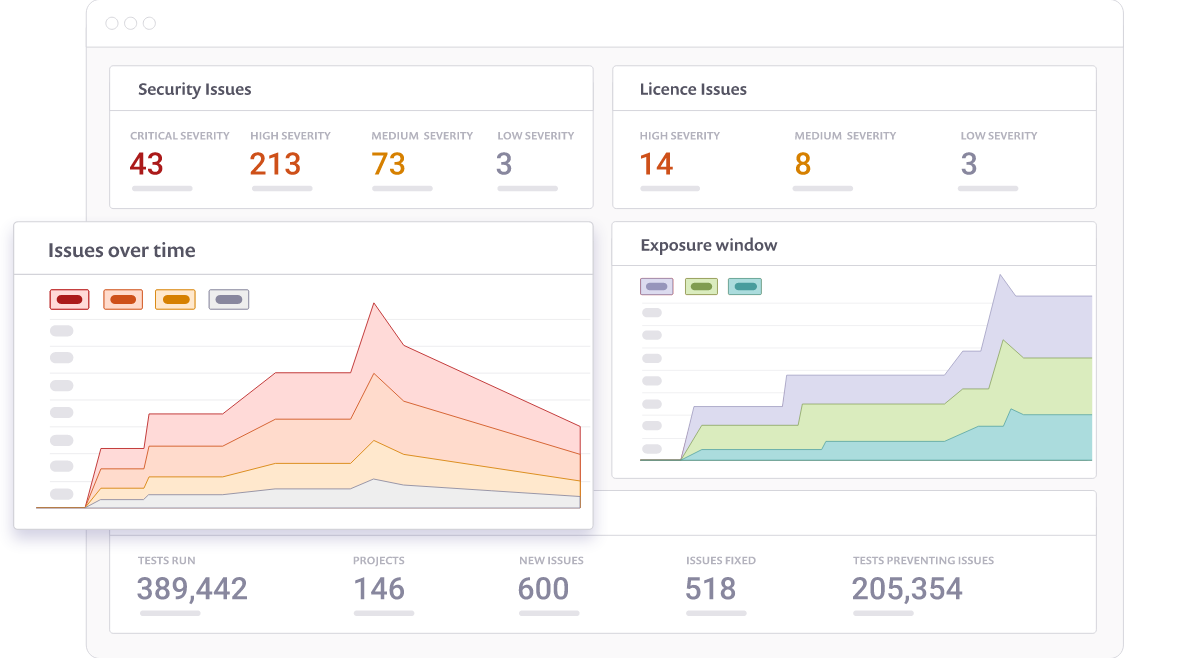Toggle the gray low-severity legend swatch

click(228, 298)
